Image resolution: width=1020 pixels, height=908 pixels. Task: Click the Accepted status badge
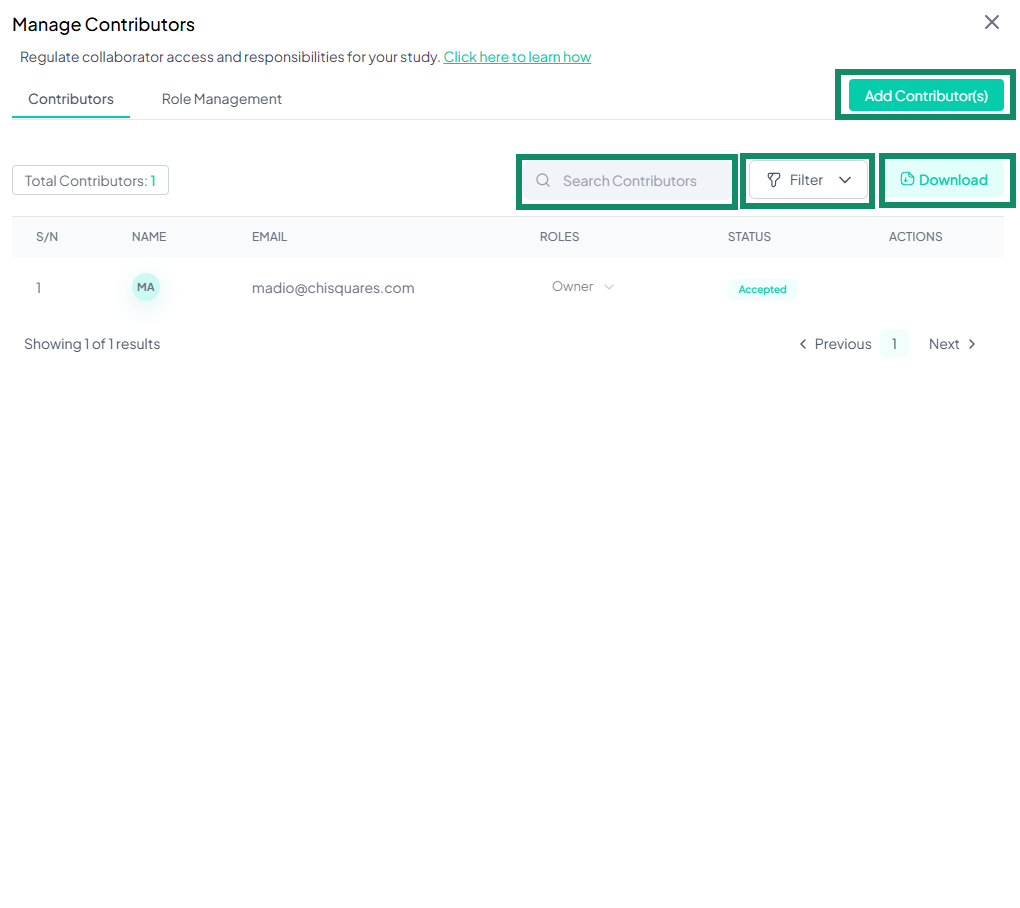(x=762, y=289)
